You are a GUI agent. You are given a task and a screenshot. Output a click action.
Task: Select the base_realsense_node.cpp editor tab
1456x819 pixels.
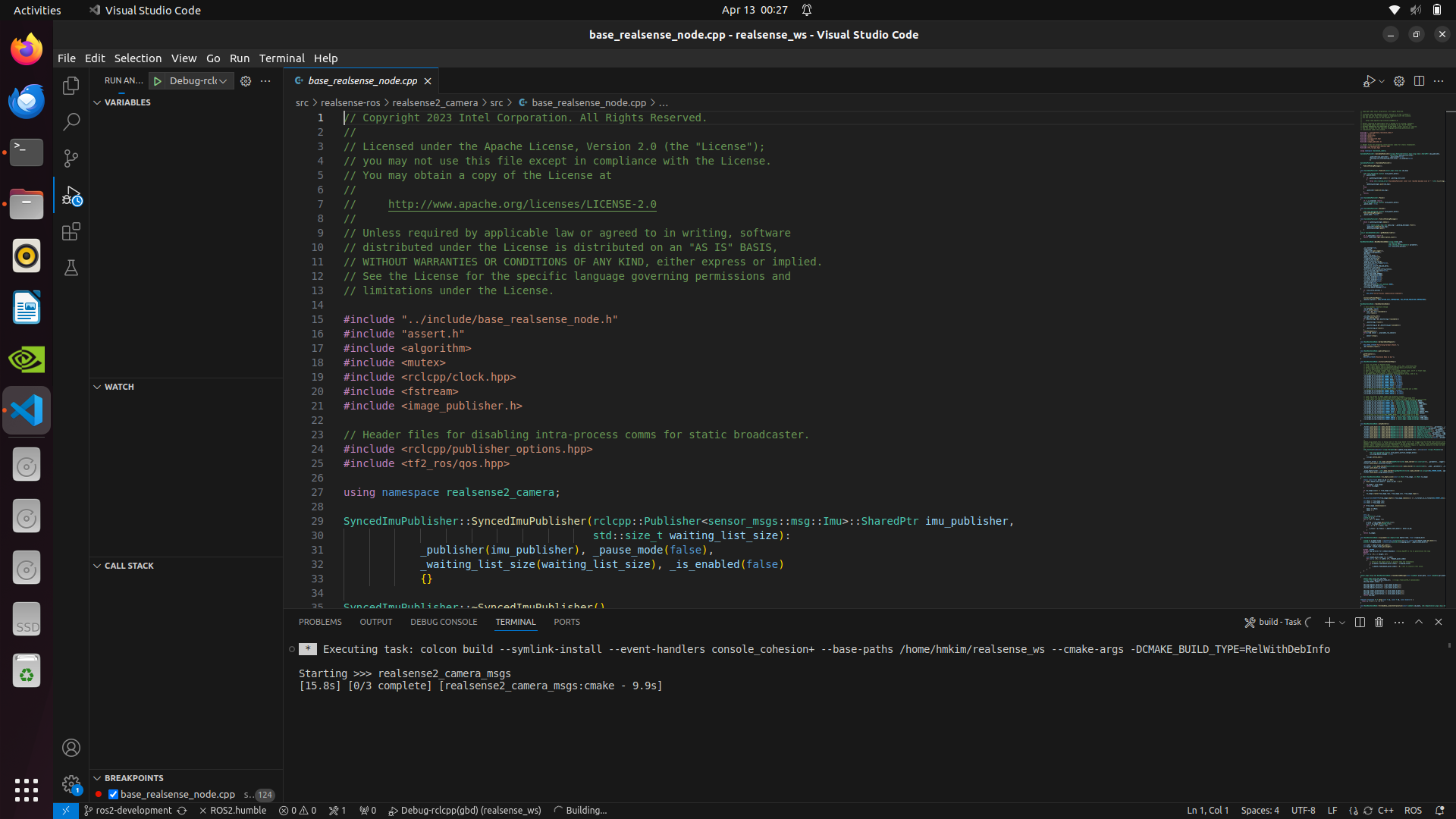click(362, 81)
